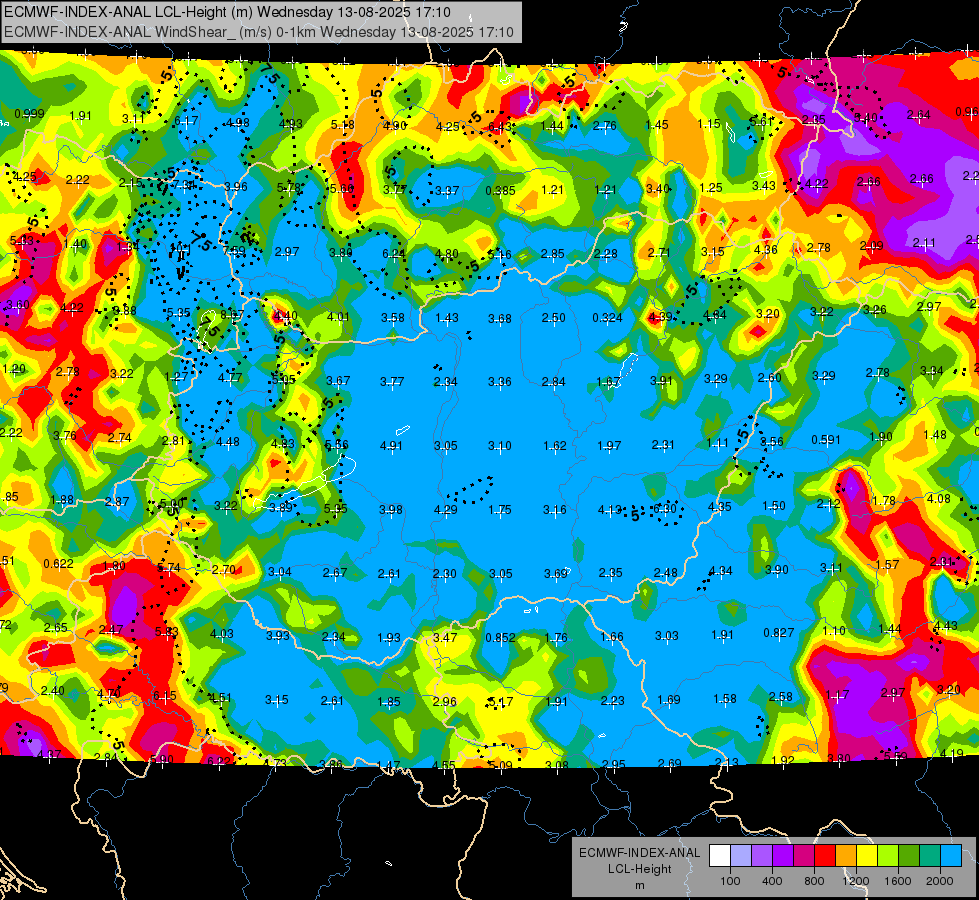Click the sky blue legend swatch
This screenshot has width=979, height=900.
tap(951, 856)
